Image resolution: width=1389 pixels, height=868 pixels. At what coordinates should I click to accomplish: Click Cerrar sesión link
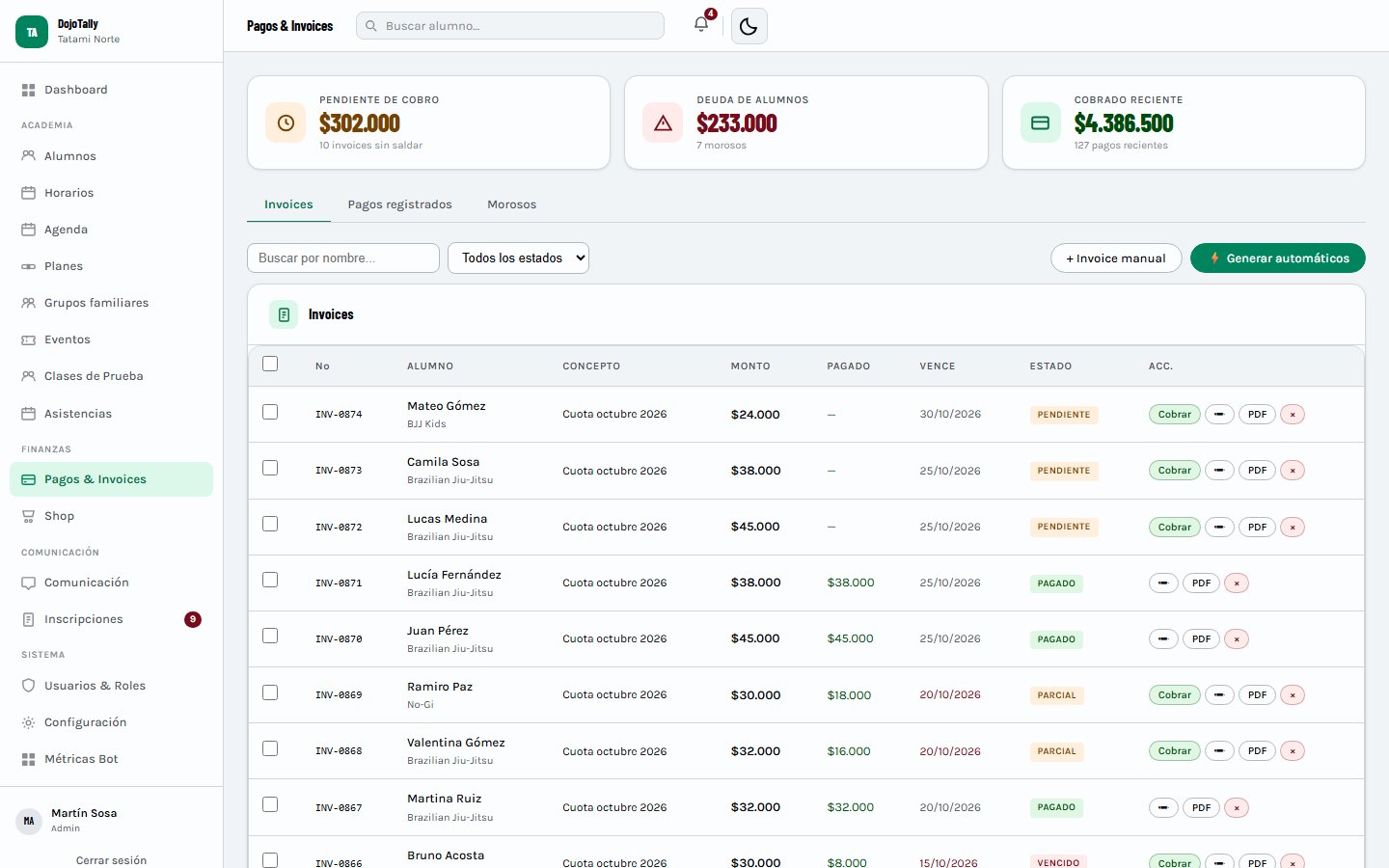coord(111,860)
